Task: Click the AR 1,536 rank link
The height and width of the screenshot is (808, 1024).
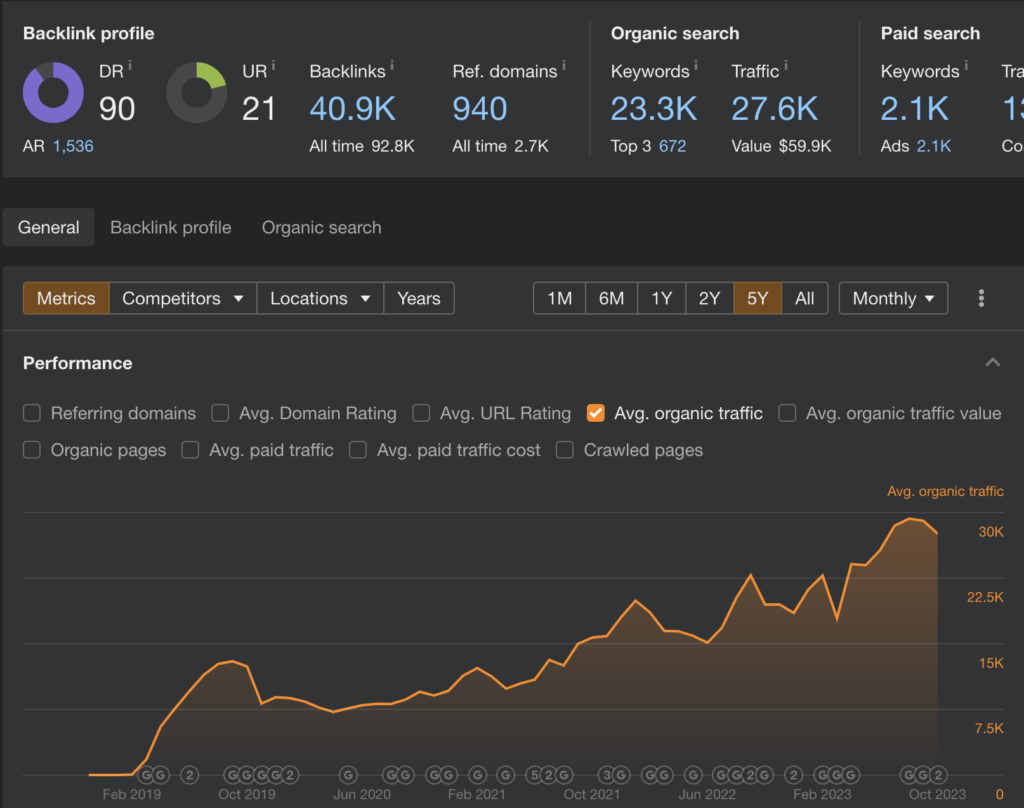Action: [73, 146]
